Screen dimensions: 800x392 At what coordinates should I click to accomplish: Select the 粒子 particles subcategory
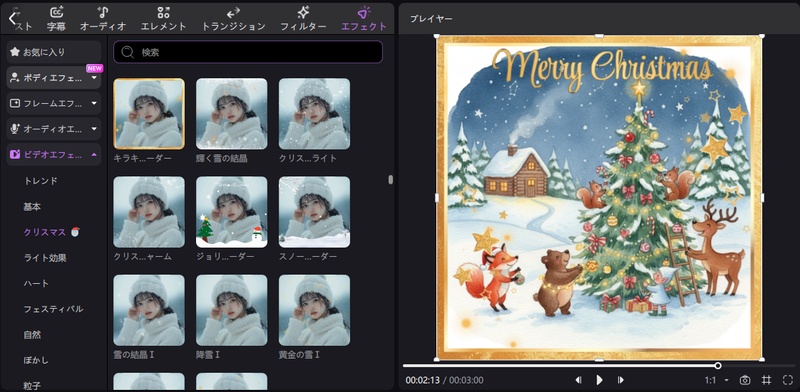(x=32, y=386)
